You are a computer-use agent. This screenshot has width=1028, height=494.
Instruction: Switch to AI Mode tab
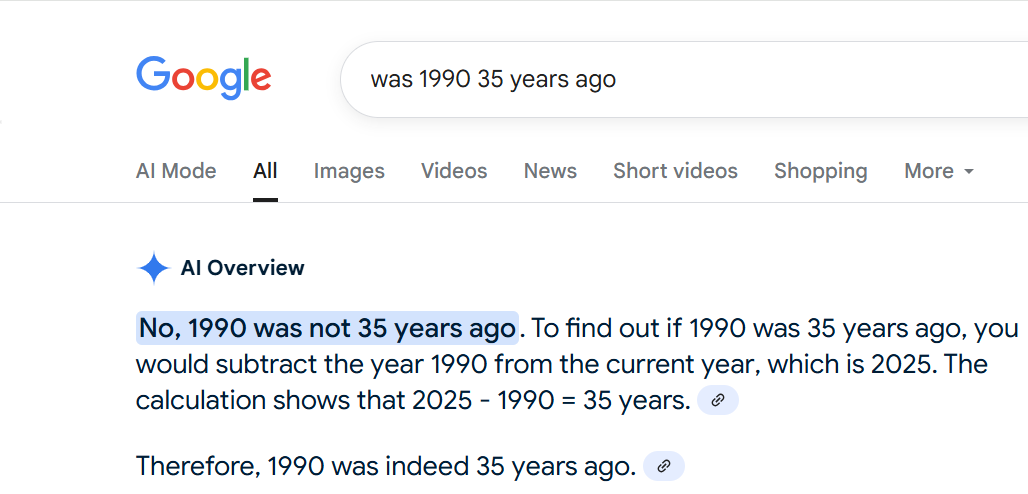coord(176,171)
